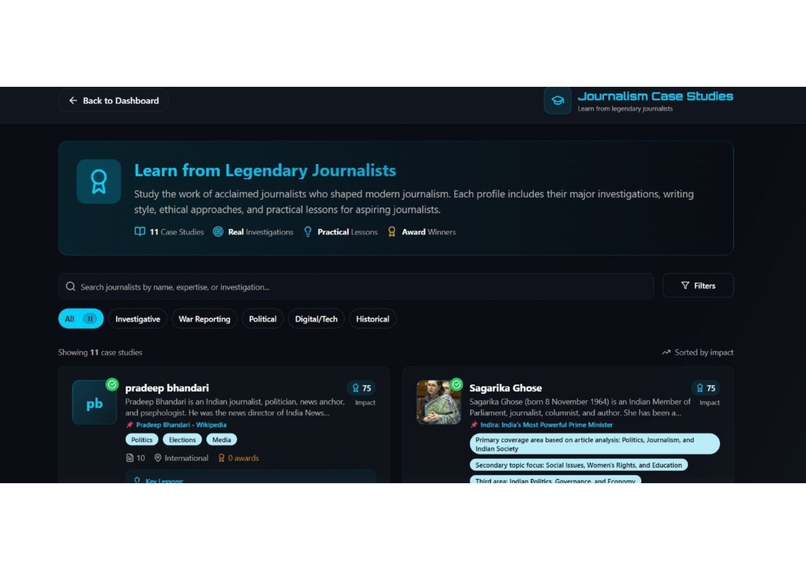Select the Digital/Tech category tab
806x570 pixels.
[x=316, y=319]
